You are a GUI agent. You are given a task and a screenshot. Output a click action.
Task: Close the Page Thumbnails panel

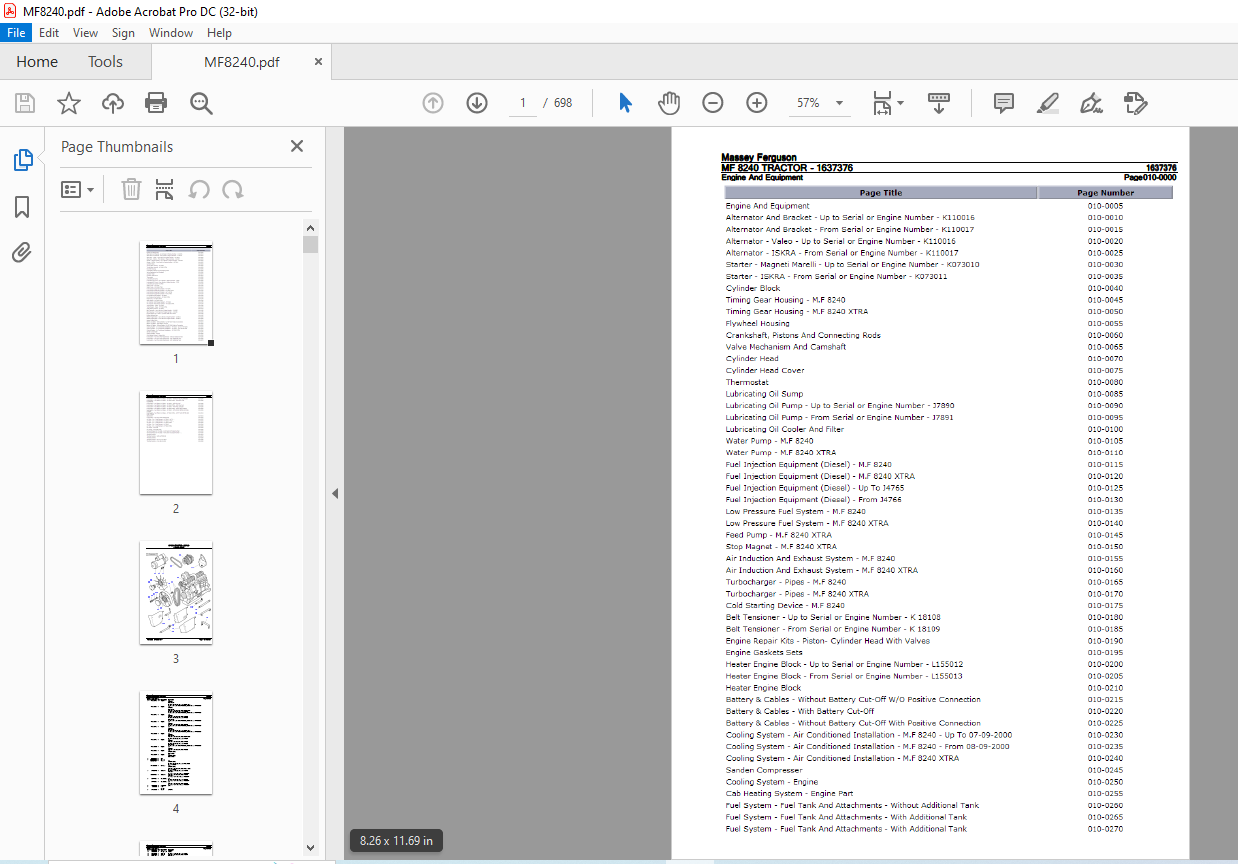tap(297, 146)
